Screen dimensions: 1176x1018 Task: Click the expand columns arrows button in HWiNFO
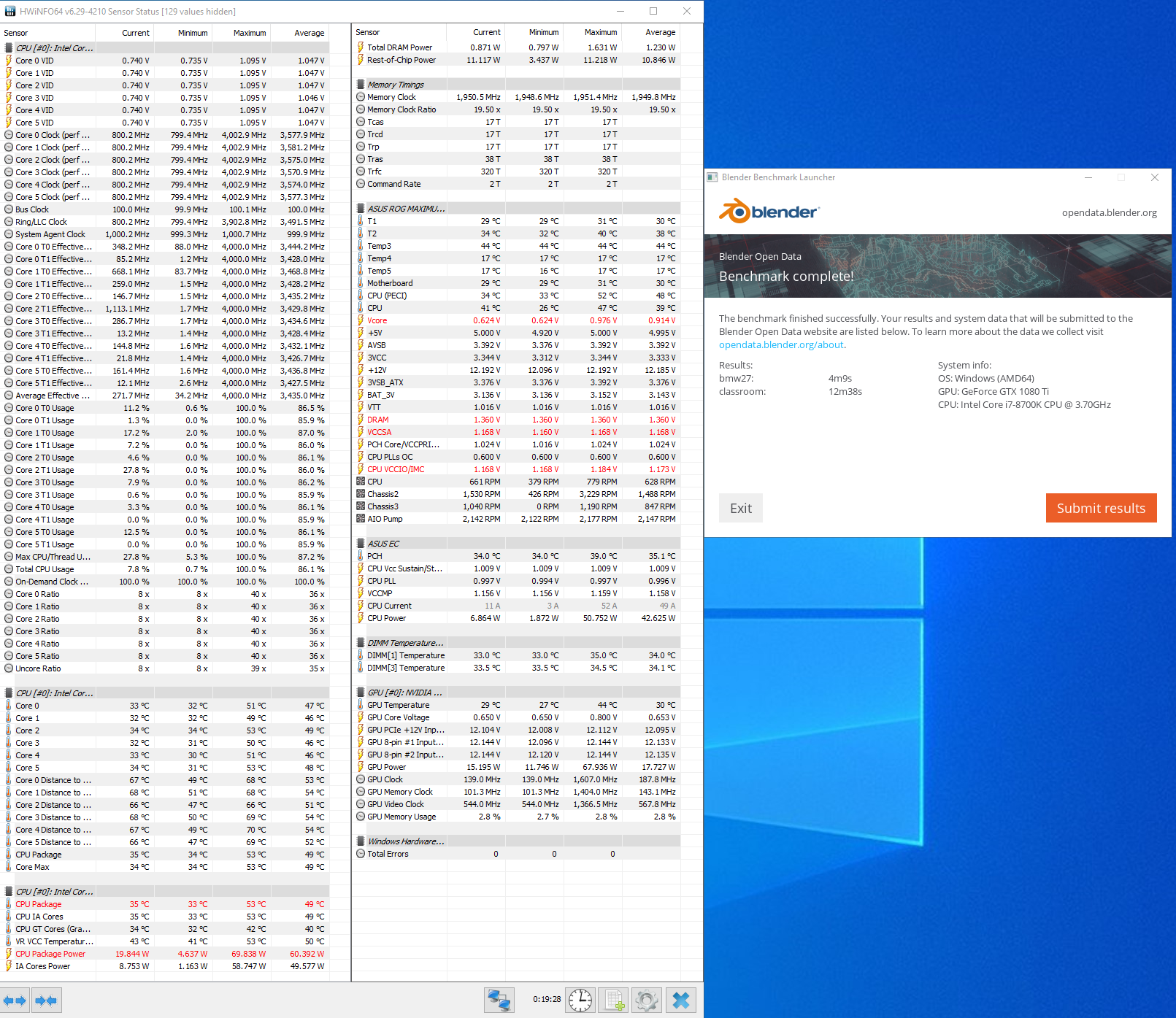click(15, 1000)
